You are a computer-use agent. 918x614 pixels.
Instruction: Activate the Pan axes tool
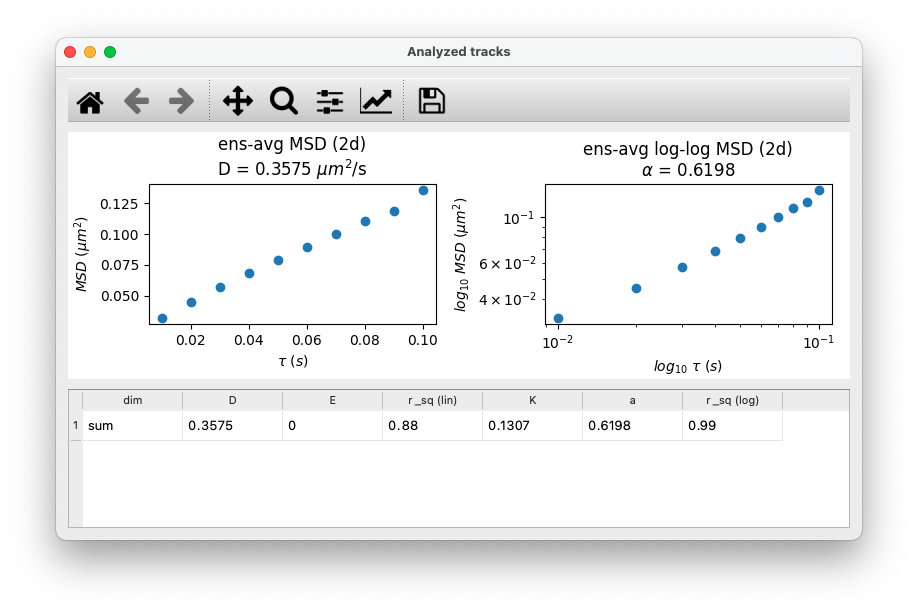point(238,101)
